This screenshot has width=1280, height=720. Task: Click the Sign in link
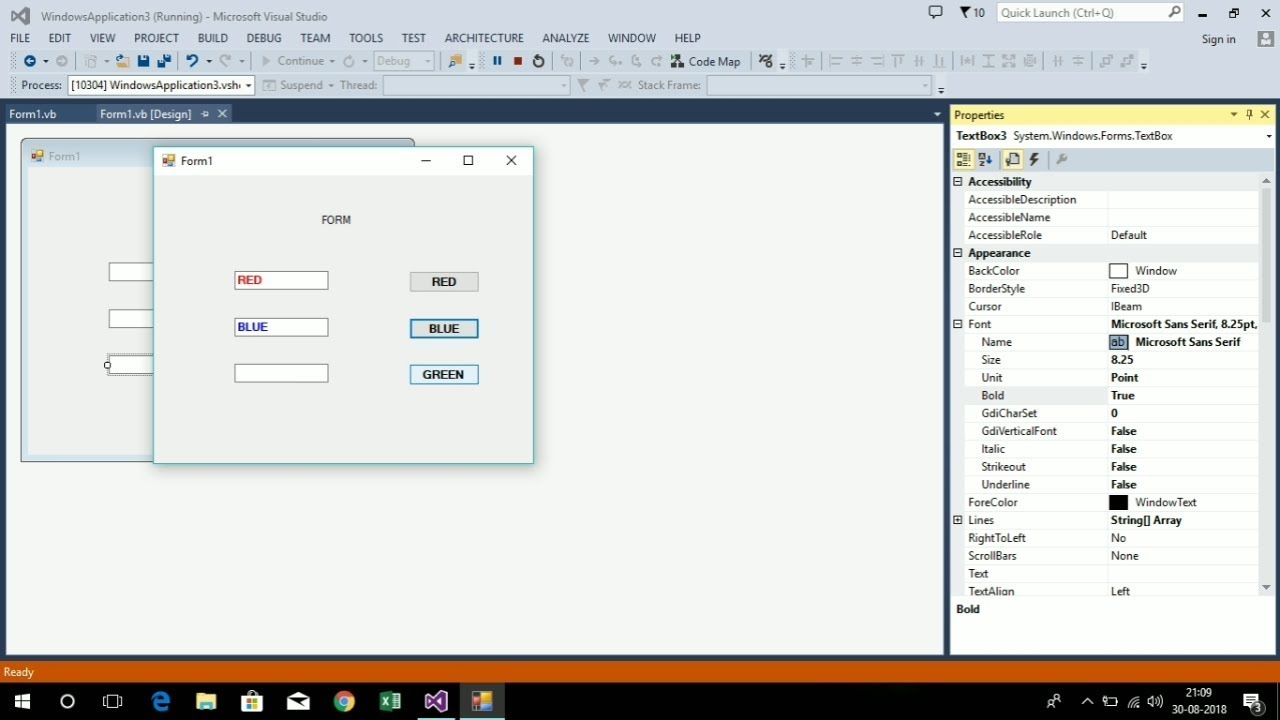[x=1219, y=39]
